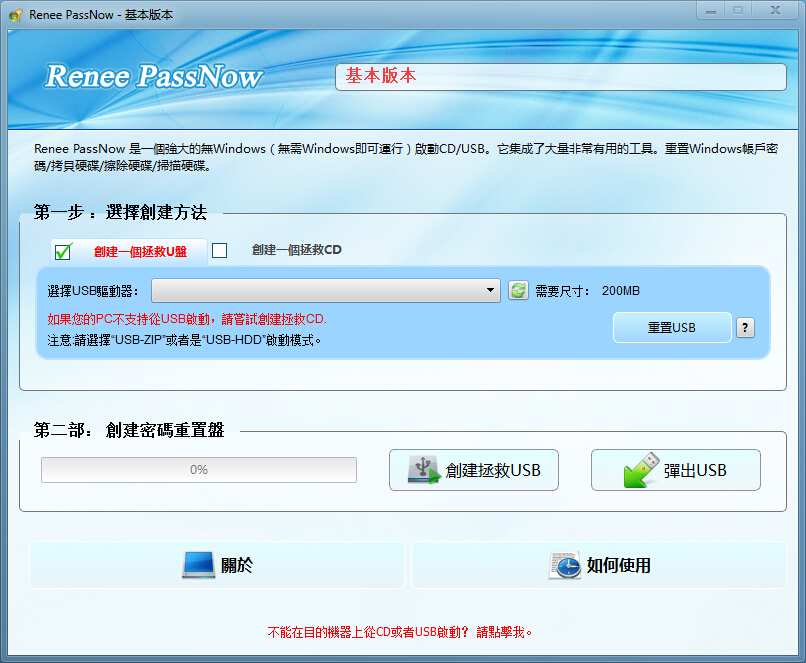
Task: Click the USB drive icon on 創建拯救USB
Action: point(424,469)
